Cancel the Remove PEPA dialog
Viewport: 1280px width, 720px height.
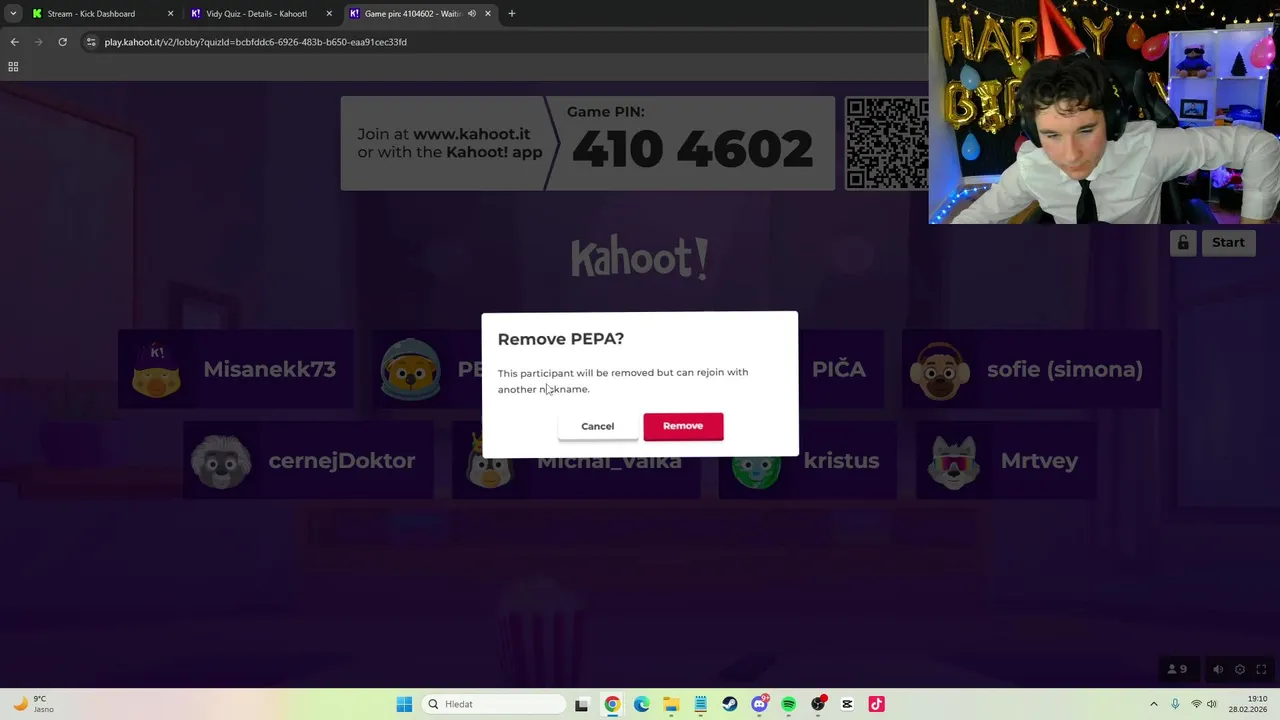pos(597,426)
